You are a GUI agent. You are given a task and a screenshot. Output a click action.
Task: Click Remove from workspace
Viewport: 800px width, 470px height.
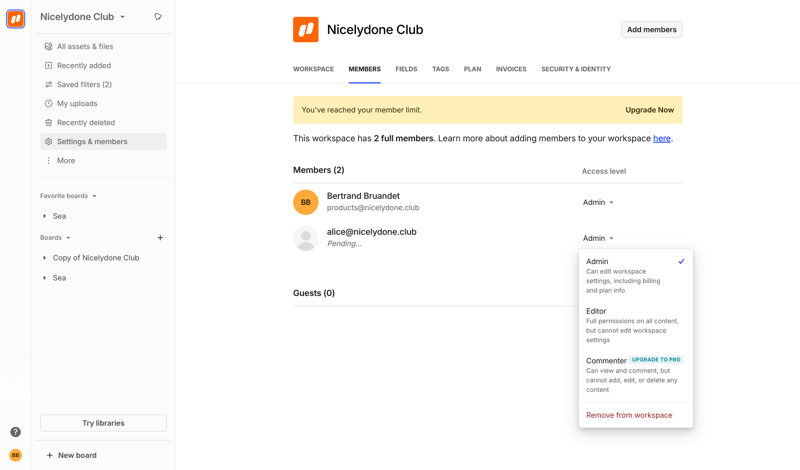click(x=629, y=415)
